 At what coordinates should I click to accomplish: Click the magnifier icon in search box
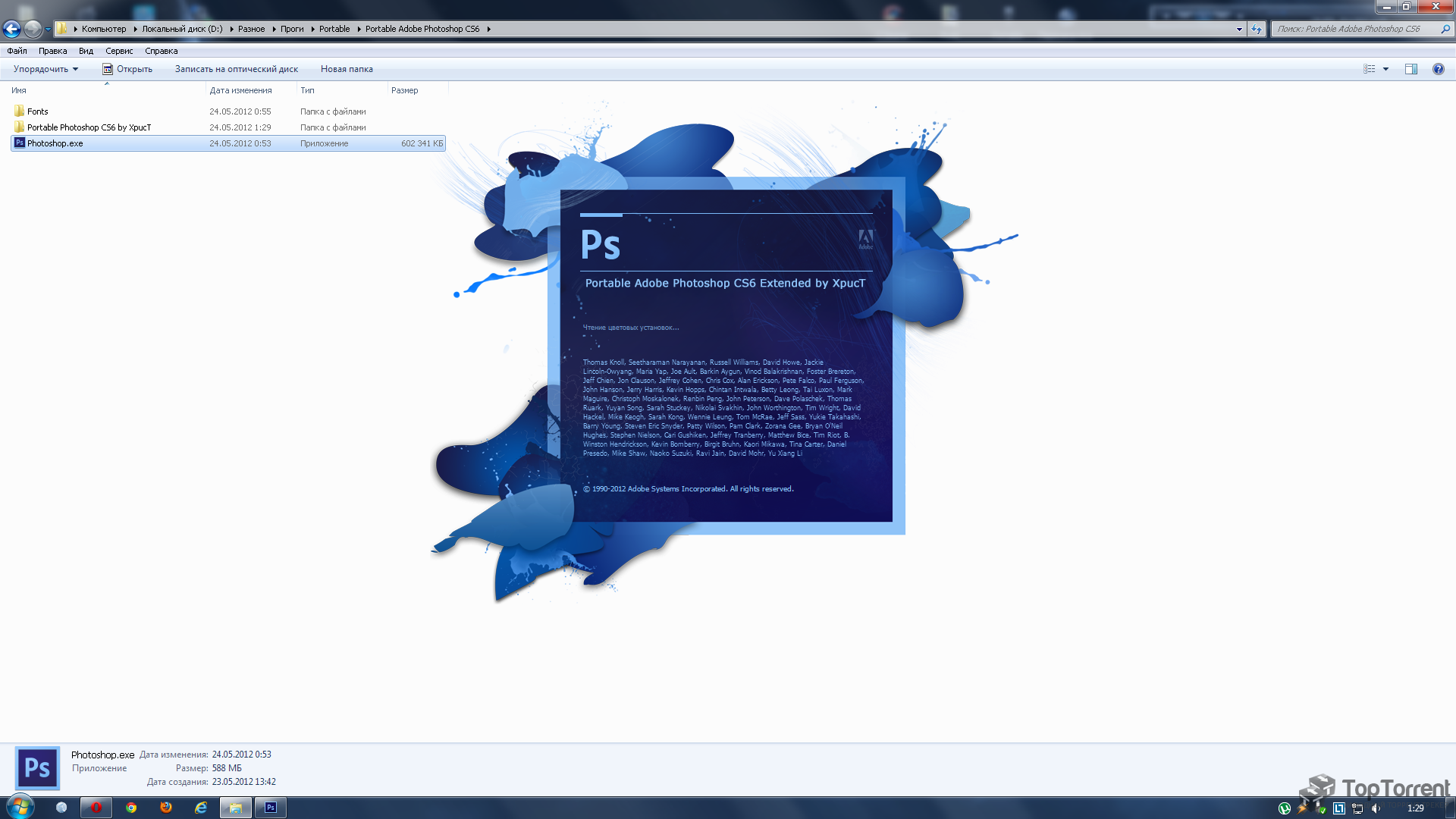coord(1445,29)
